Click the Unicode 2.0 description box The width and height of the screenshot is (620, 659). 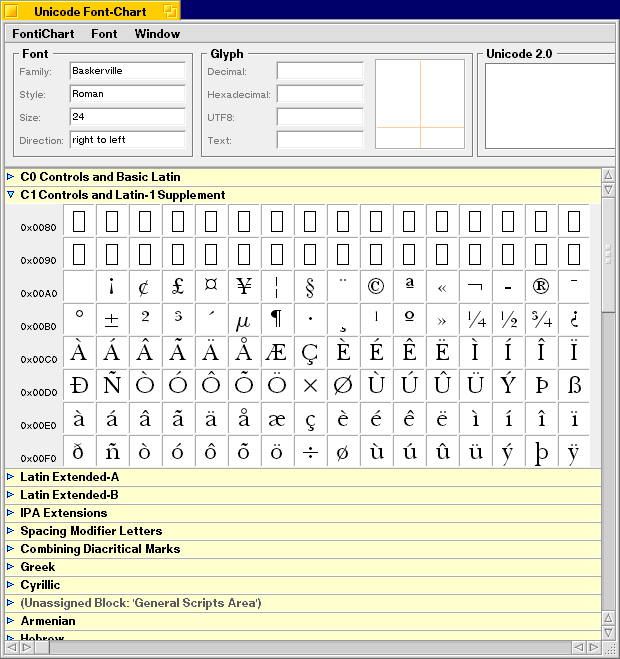pos(551,106)
